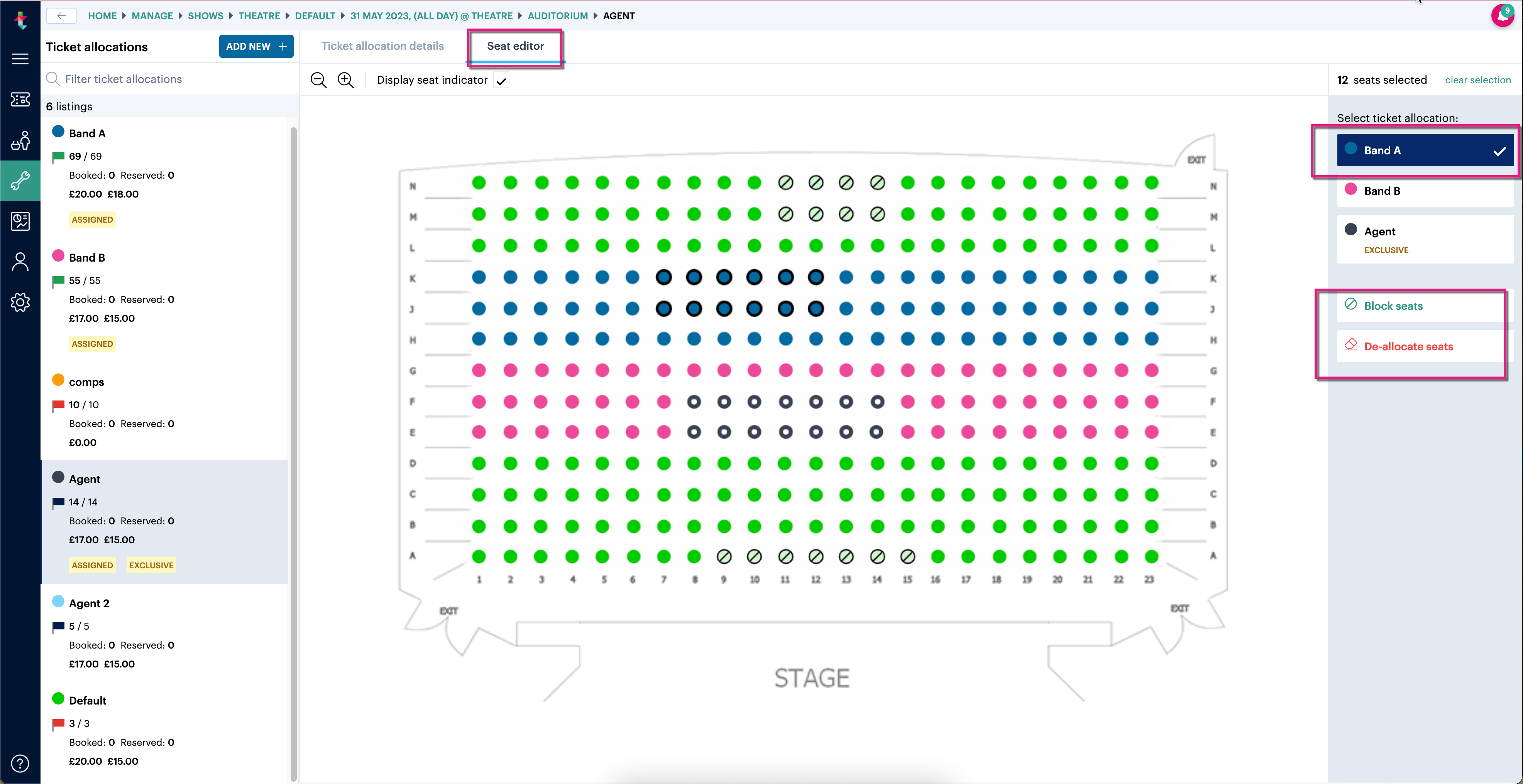The width and height of the screenshot is (1523, 784).
Task: Select Band A seat 1 in row H
Action: [479, 338]
